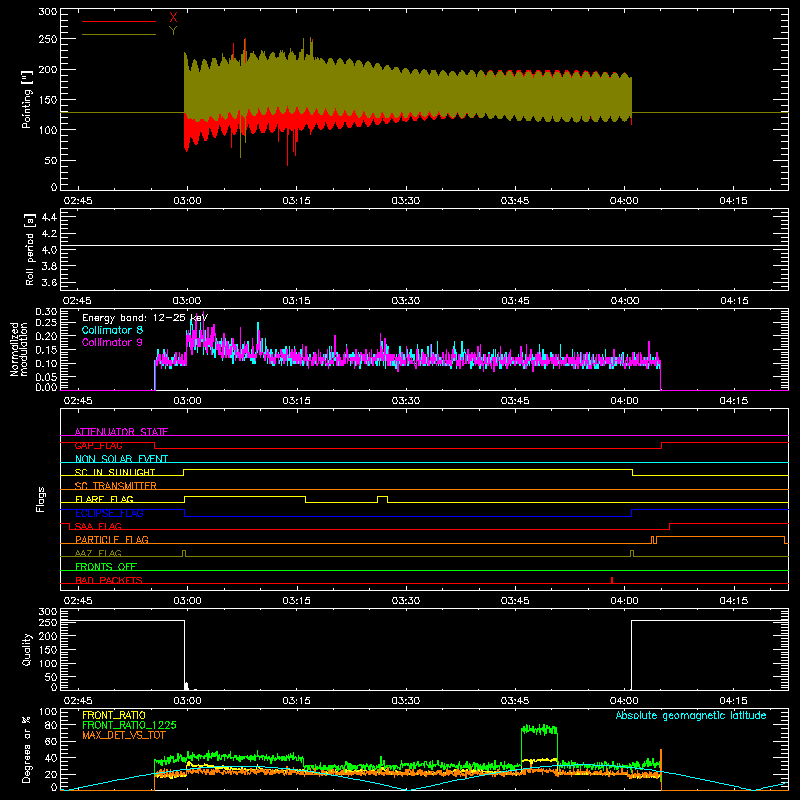Screen dimensions: 800x800
Task: Click the NON_SOLAR_EVENT flag label
Action: pyautogui.click(x=121, y=459)
